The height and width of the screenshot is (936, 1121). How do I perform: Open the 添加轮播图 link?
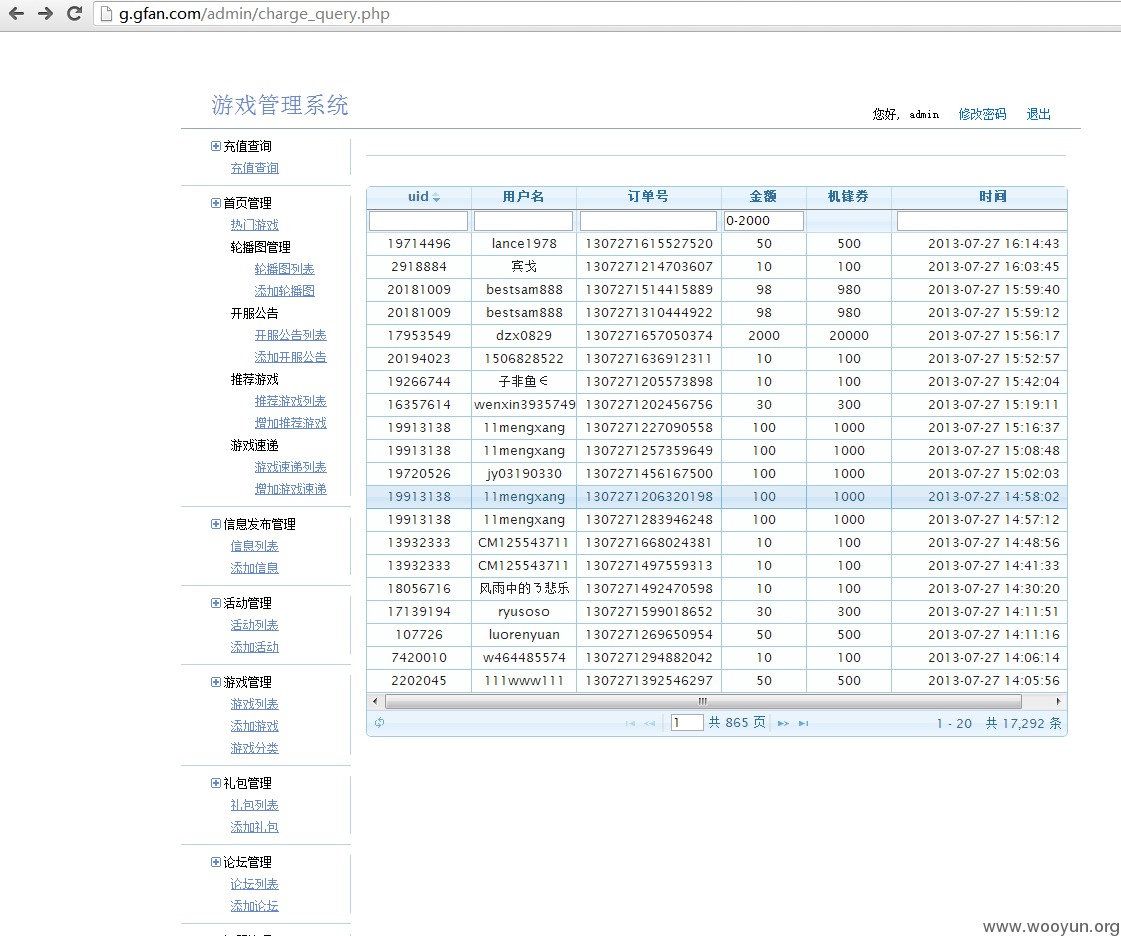tap(285, 291)
